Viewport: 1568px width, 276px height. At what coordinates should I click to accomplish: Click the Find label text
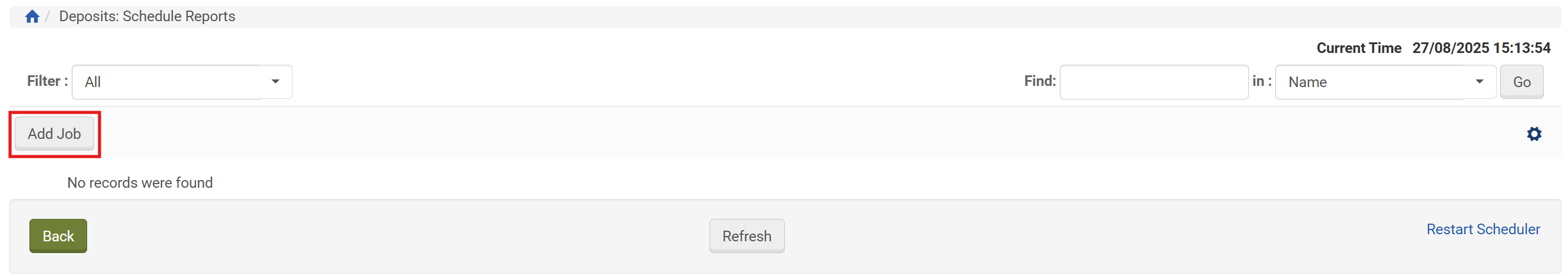[x=1040, y=81]
